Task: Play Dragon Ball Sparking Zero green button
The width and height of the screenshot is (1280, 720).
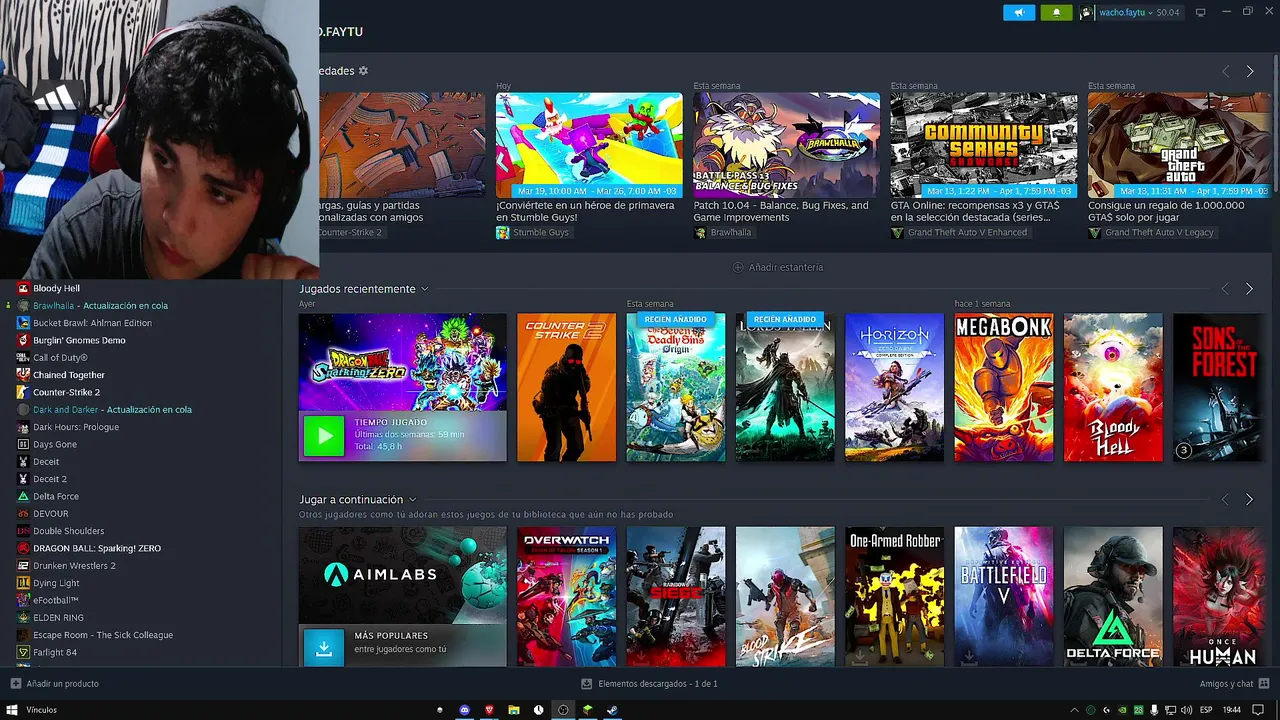Action: tap(324, 436)
